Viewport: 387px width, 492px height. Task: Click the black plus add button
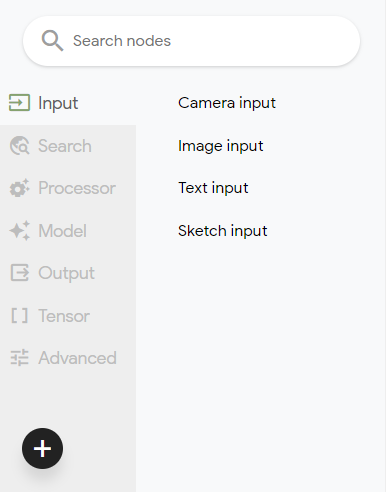point(42,448)
